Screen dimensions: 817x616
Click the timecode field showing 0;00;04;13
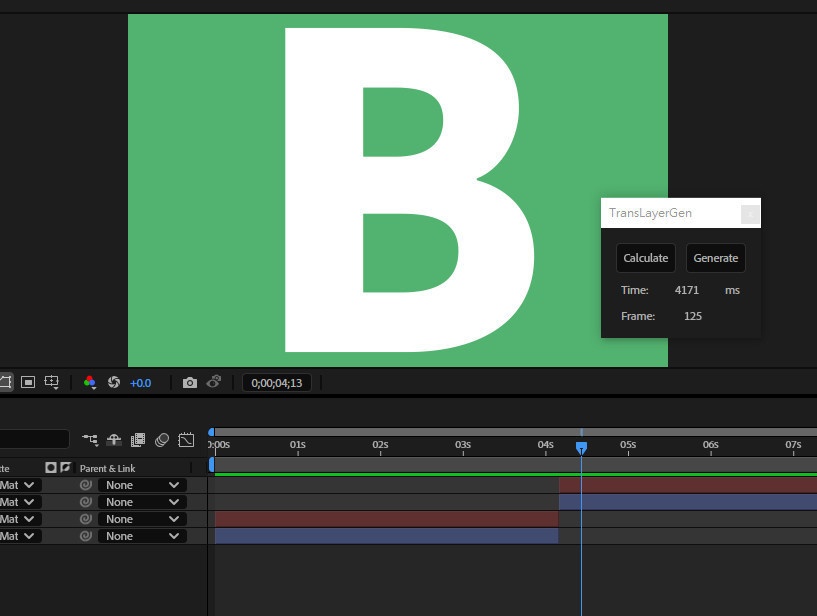[x=276, y=382]
